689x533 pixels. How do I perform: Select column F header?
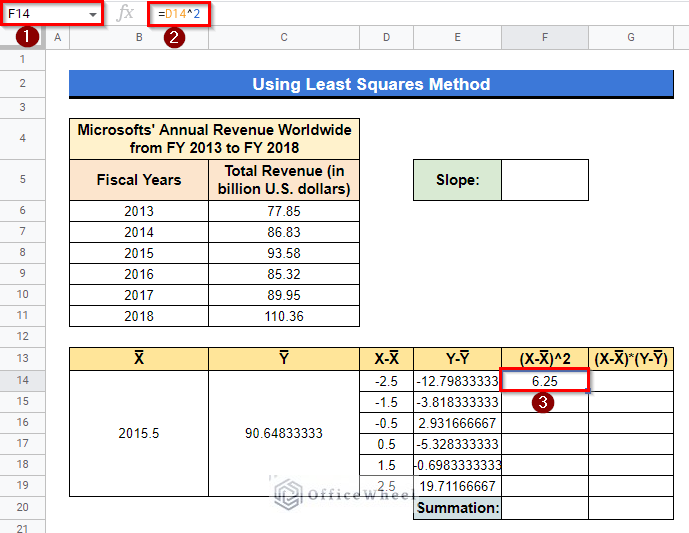[545, 37]
